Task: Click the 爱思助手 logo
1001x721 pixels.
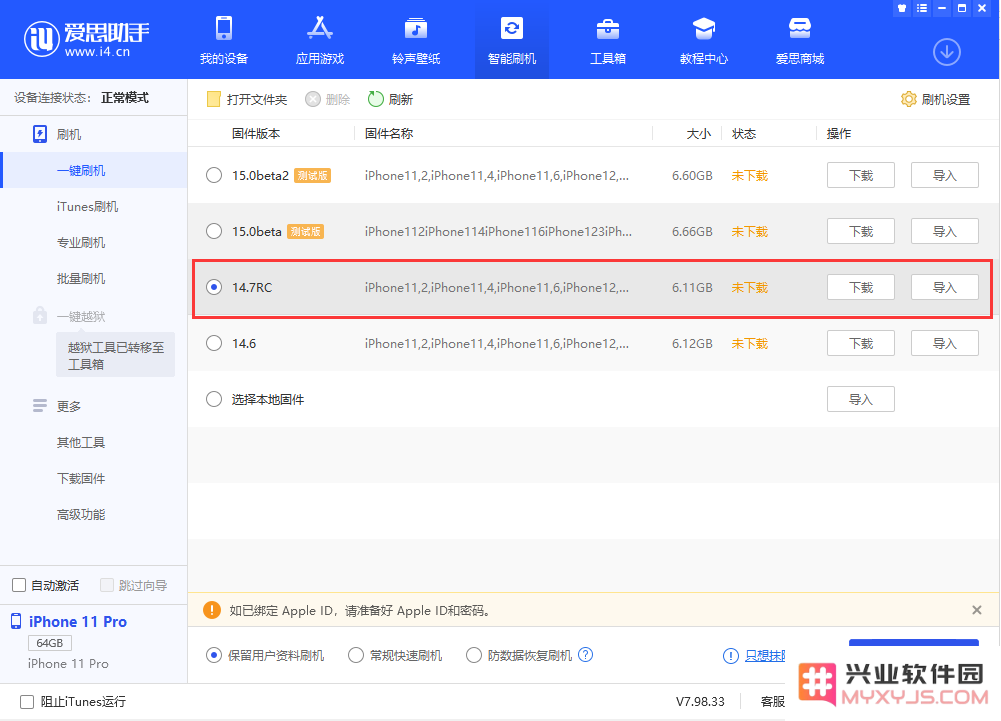Action: [x=87, y=39]
